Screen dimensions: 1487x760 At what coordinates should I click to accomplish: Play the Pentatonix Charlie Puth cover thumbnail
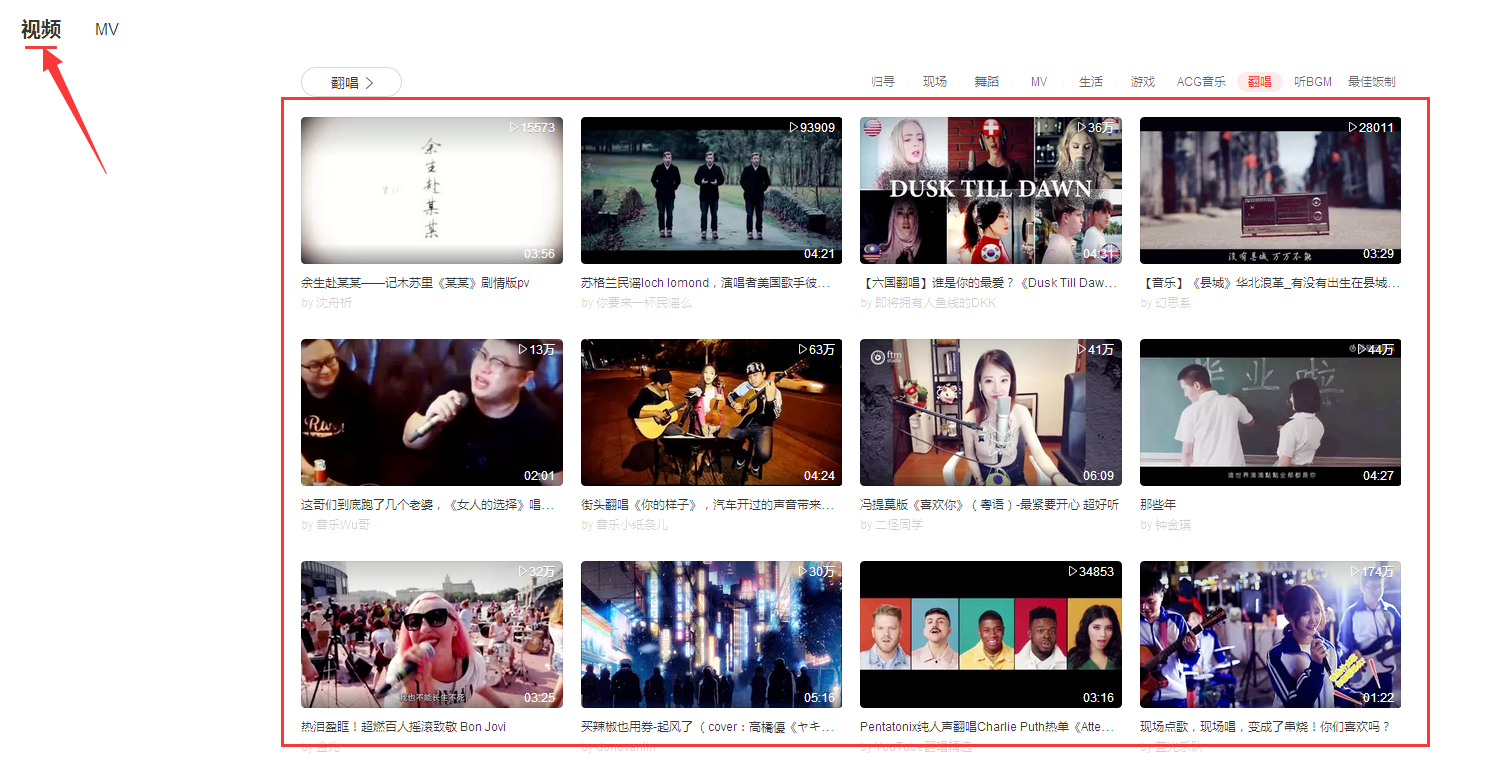click(990, 634)
